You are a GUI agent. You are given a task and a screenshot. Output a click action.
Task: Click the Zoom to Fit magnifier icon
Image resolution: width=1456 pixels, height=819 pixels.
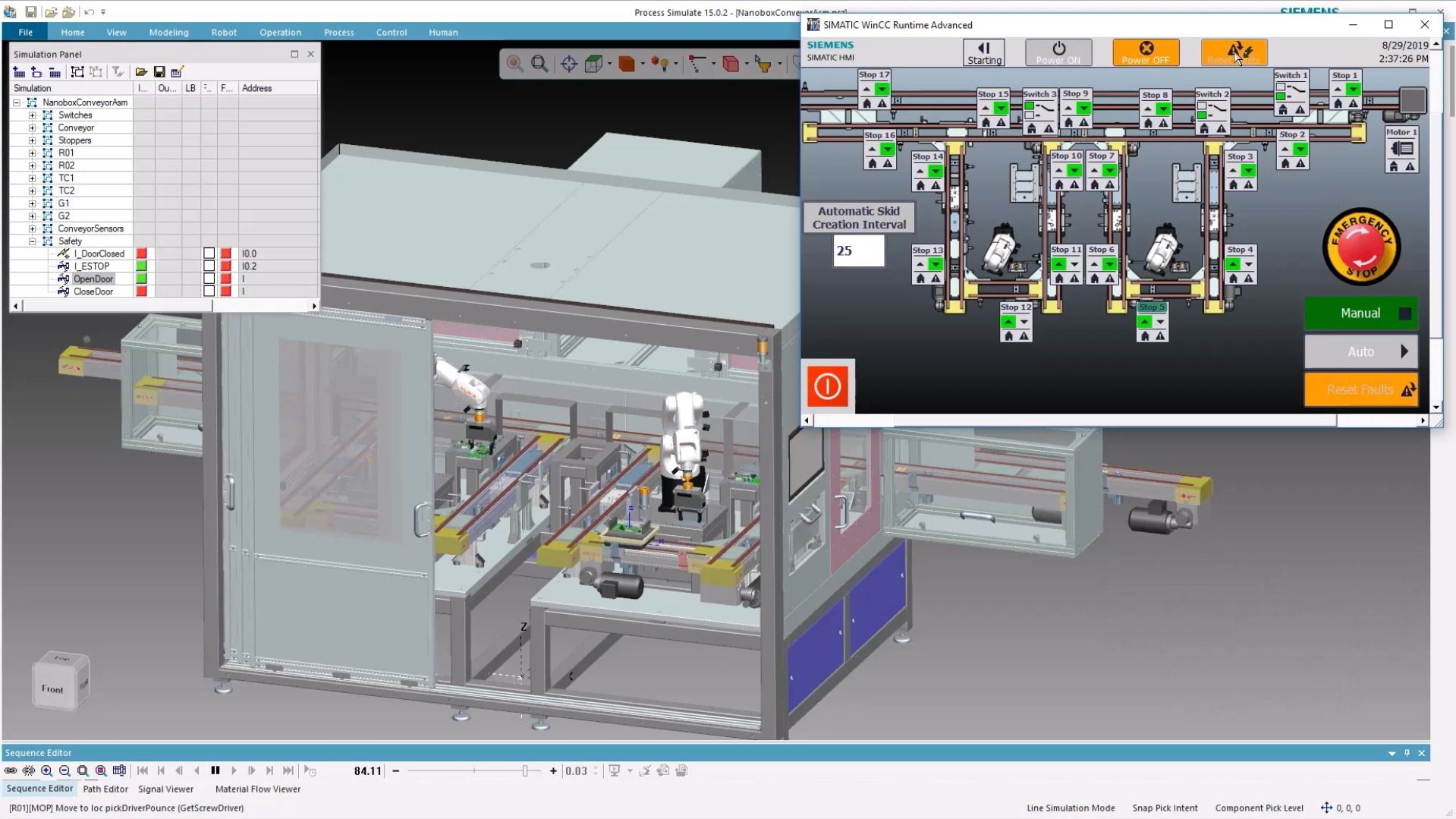tap(539, 64)
